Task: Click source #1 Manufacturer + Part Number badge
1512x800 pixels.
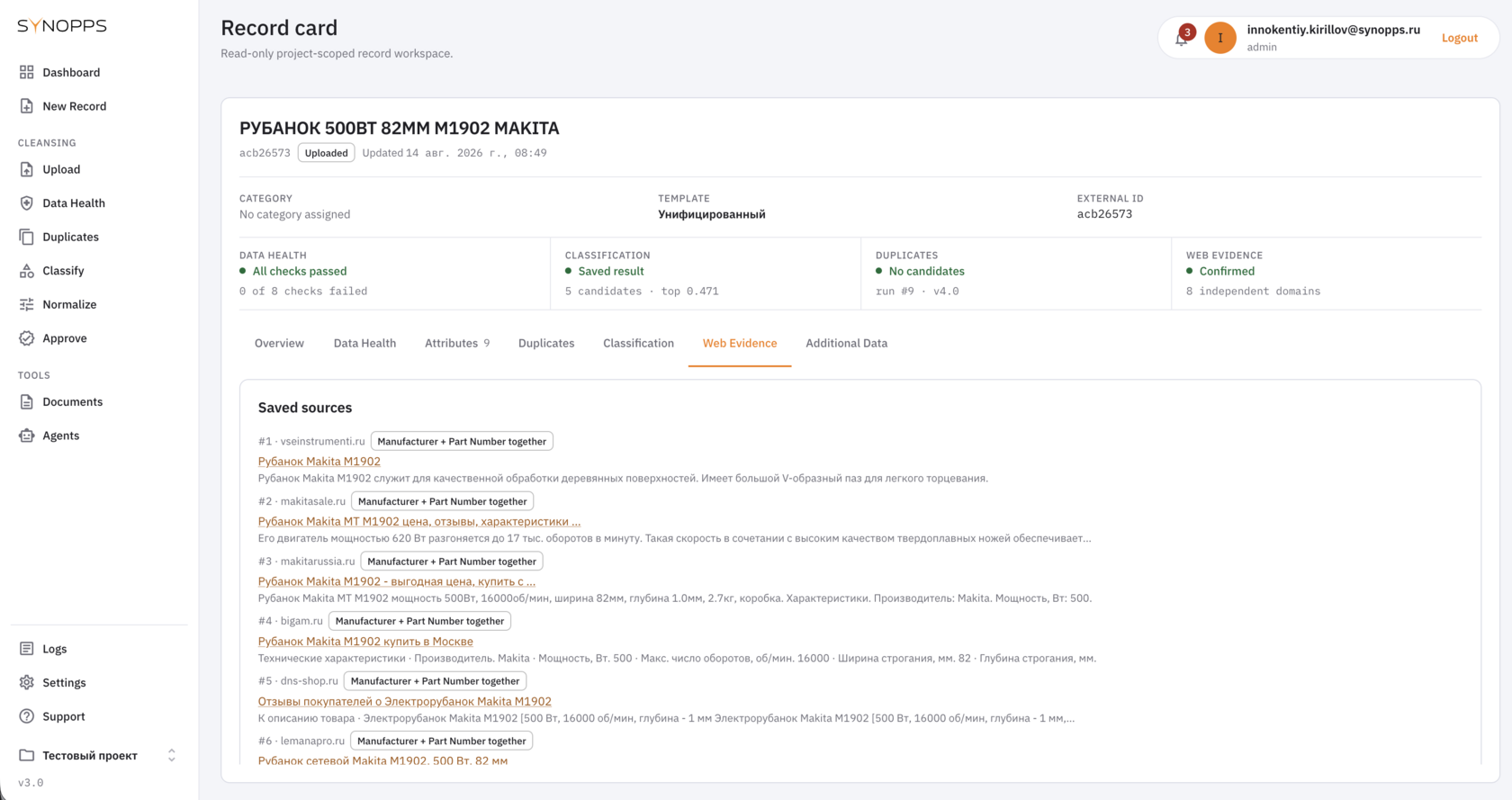Action: [x=462, y=441]
